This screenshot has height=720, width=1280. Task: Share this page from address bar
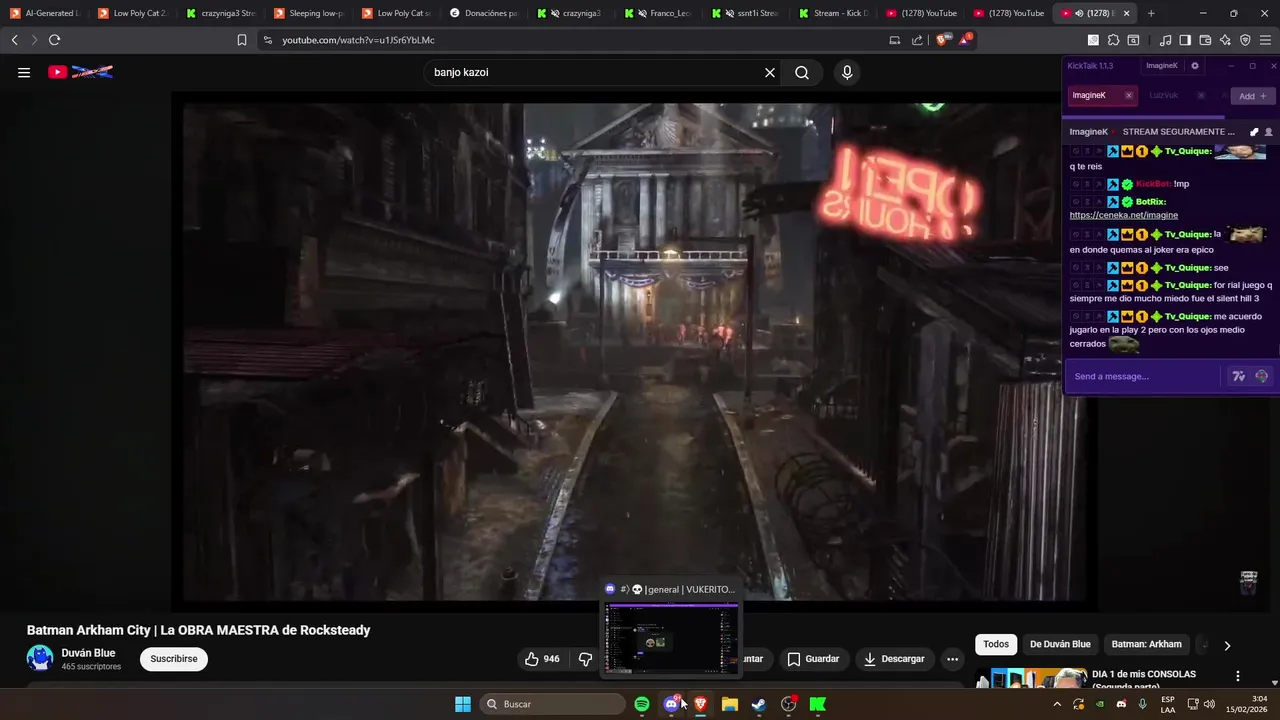917,40
